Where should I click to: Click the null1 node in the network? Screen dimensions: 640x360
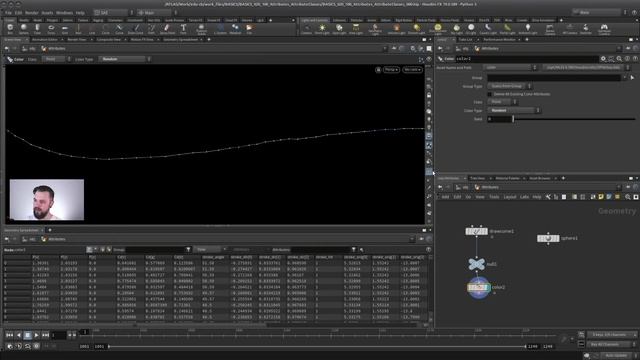point(476,264)
